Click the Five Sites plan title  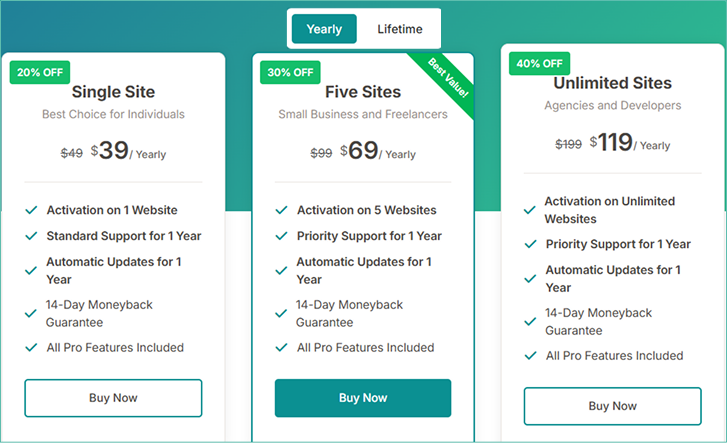coord(362,92)
